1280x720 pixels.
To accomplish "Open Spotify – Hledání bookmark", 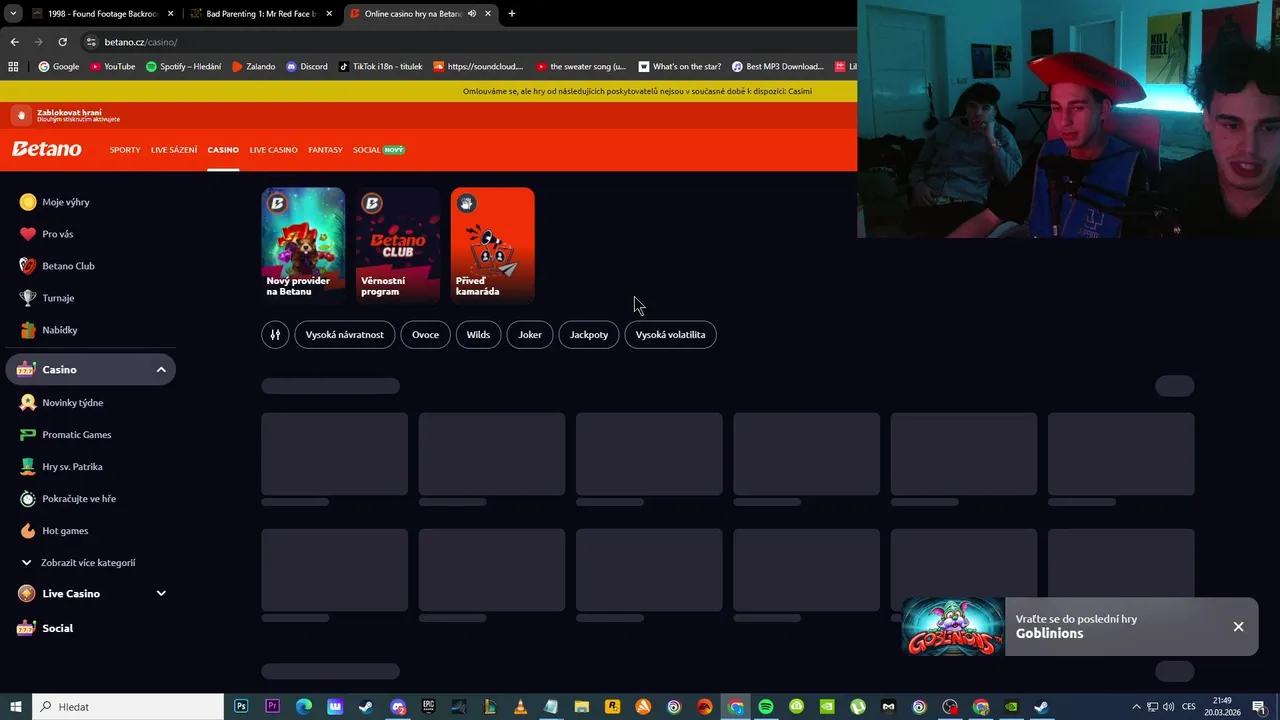I will pyautogui.click(x=183, y=67).
